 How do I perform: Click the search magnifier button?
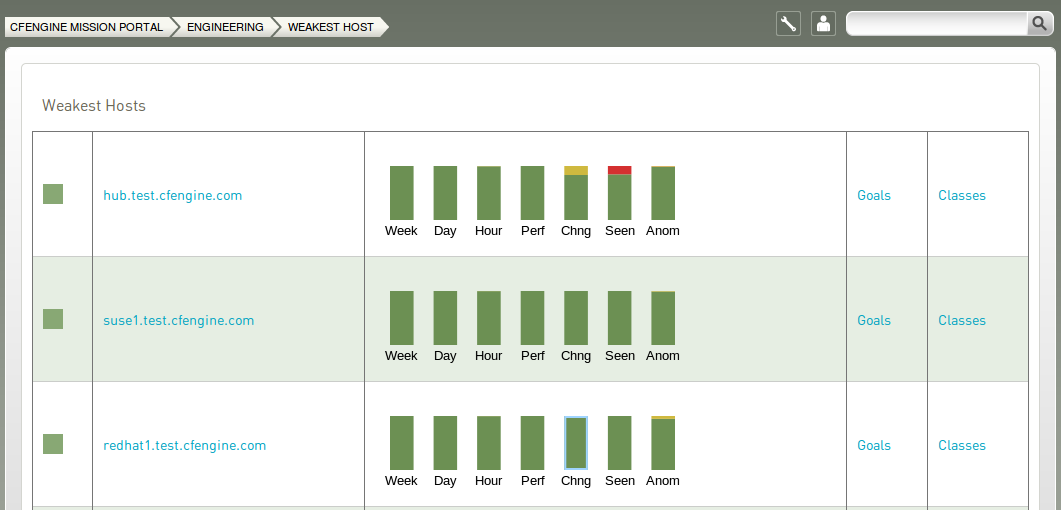[1039, 24]
